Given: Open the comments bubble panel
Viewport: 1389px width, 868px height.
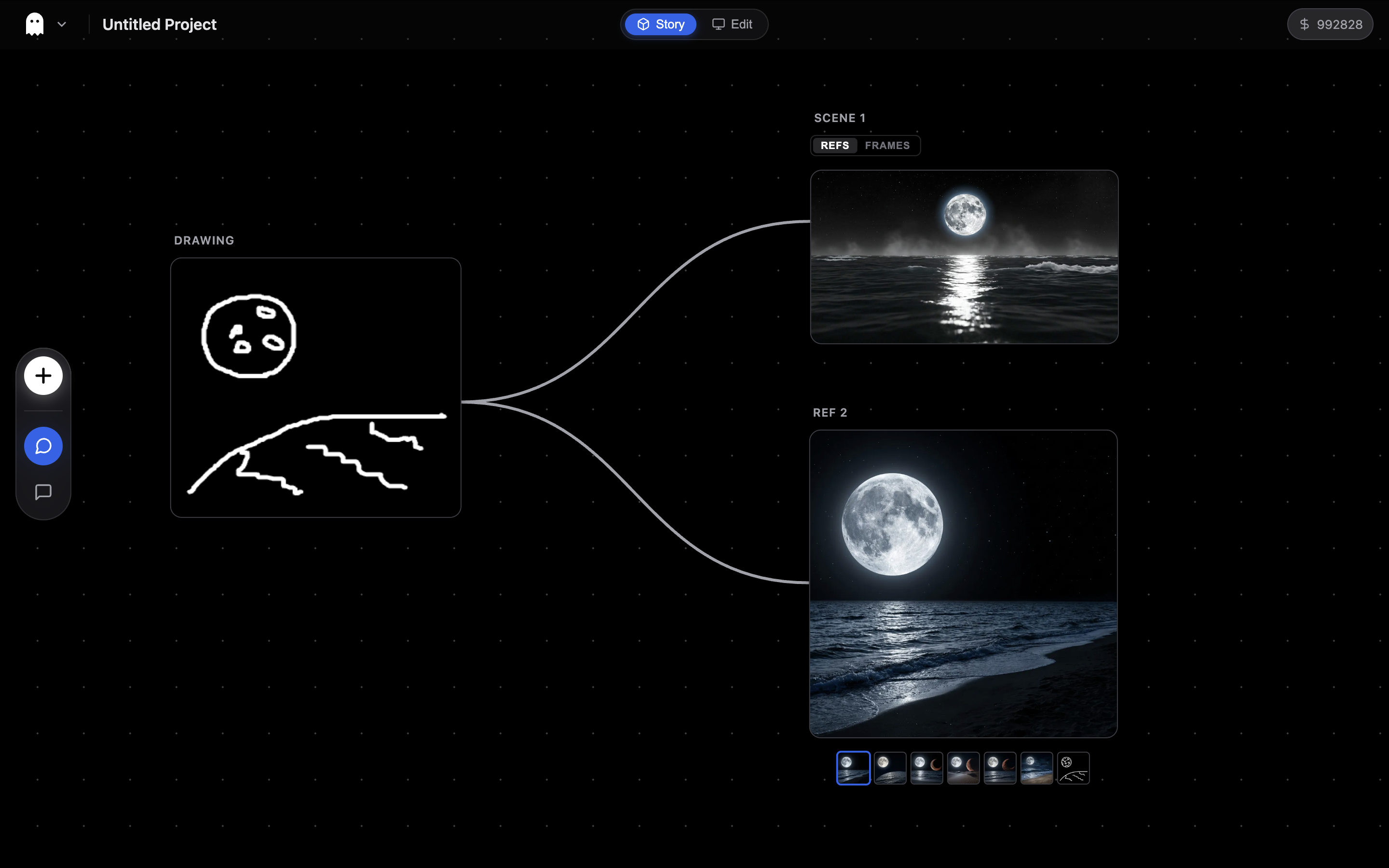Looking at the screenshot, I should 43,492.
